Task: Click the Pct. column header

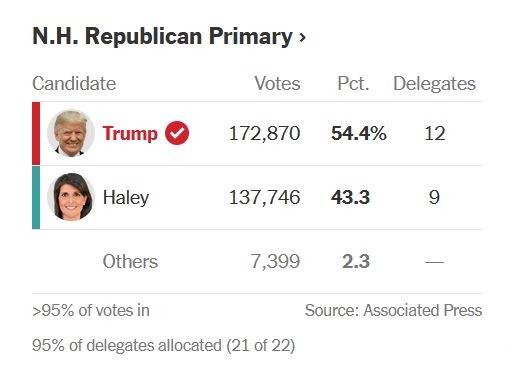Action: click(x=353, y=83)
